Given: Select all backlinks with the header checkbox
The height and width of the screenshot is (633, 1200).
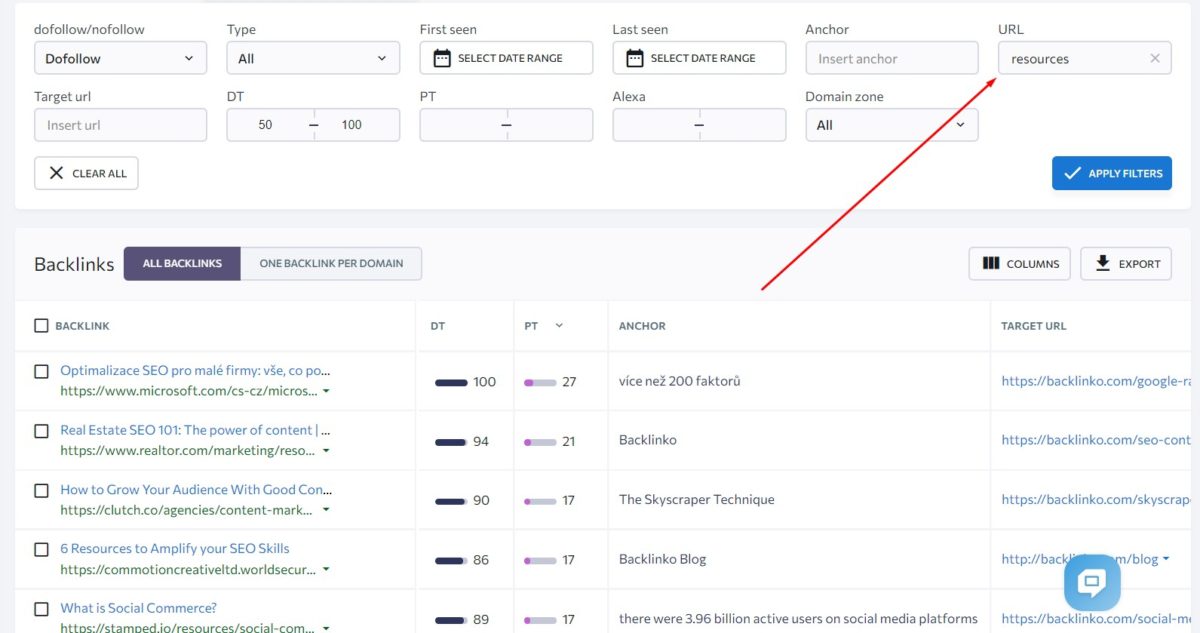Looking at the screenshot, I should tap(41, 325).
